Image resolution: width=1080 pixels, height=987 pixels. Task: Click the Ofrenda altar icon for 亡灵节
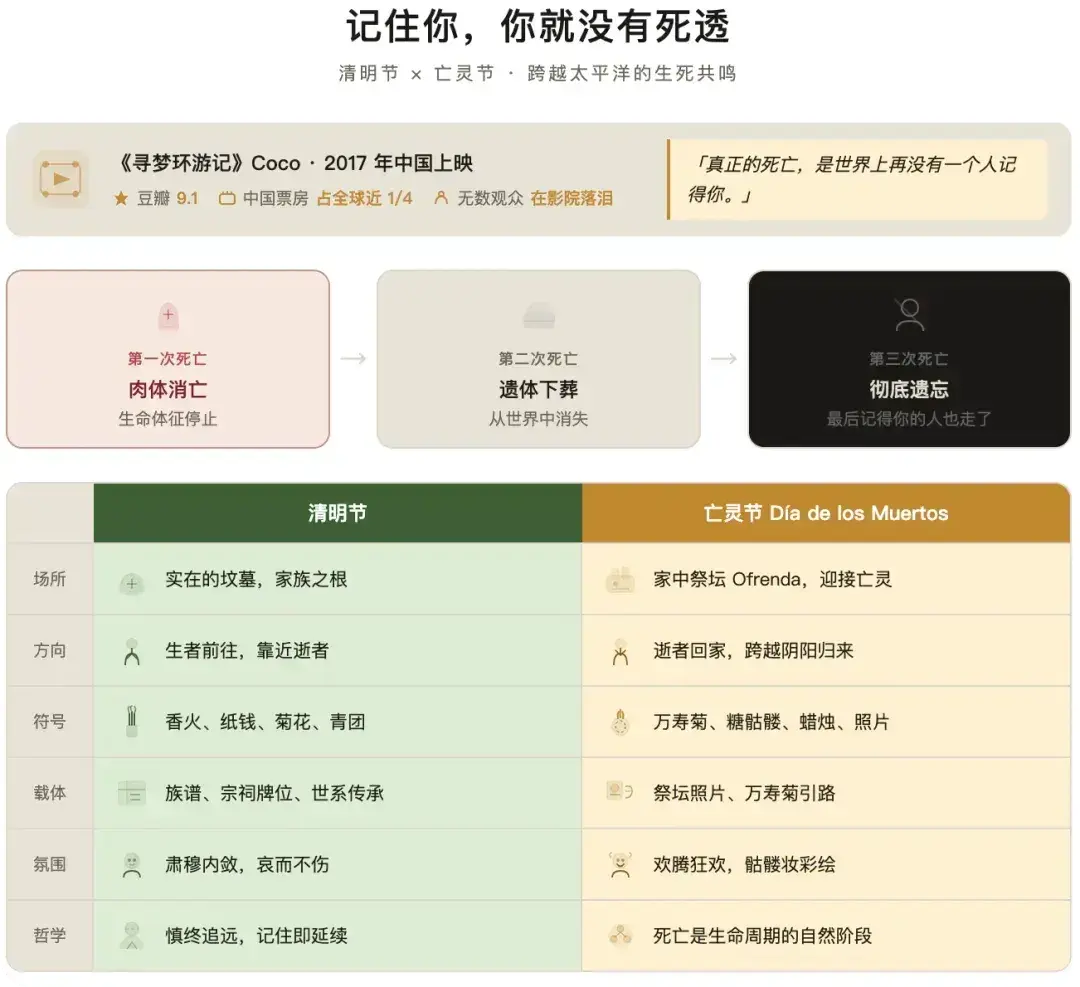[x=620, y=580]
